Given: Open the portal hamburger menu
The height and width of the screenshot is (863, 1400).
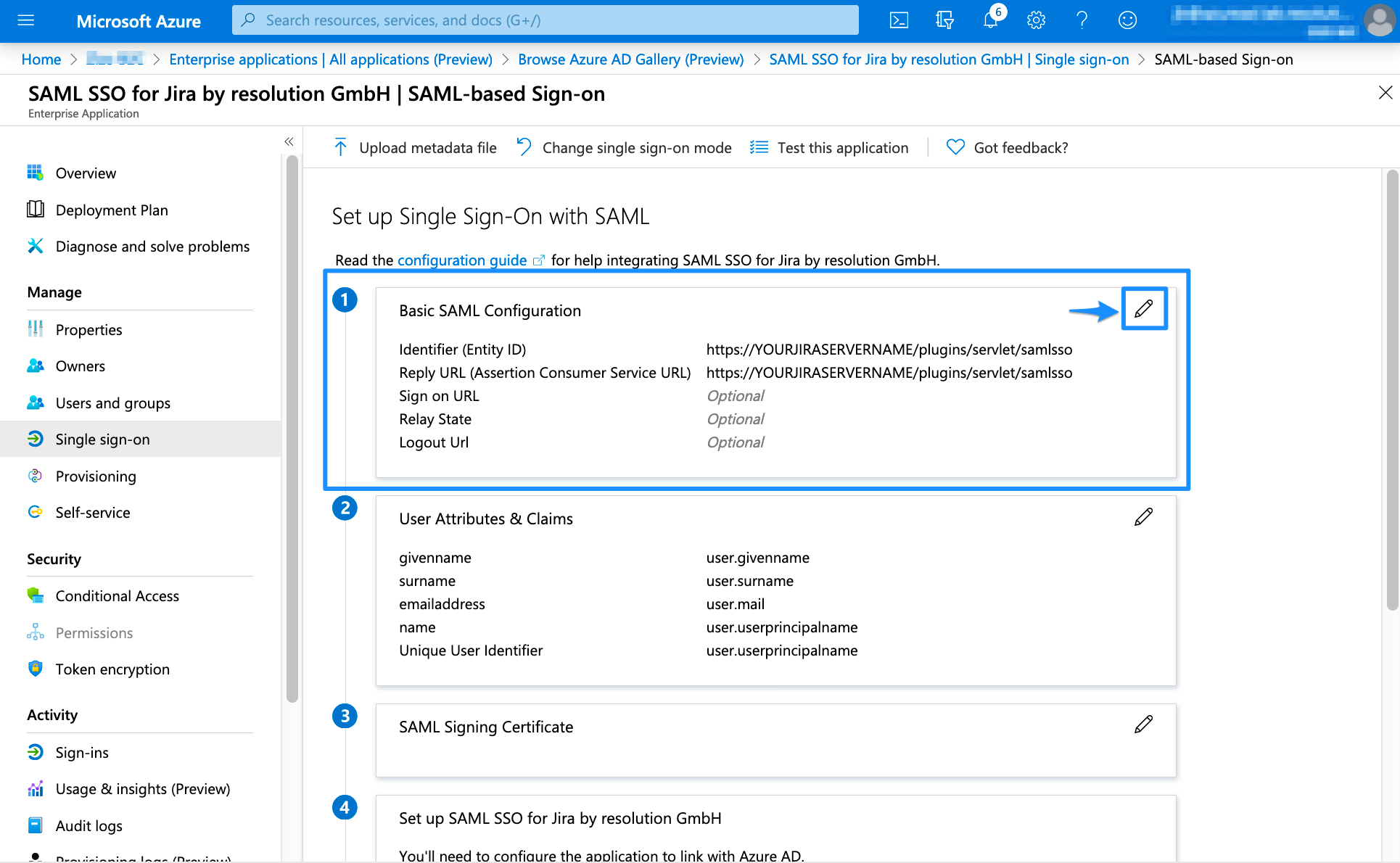Looking at the screenshot, I should click(x=26, y=20).
